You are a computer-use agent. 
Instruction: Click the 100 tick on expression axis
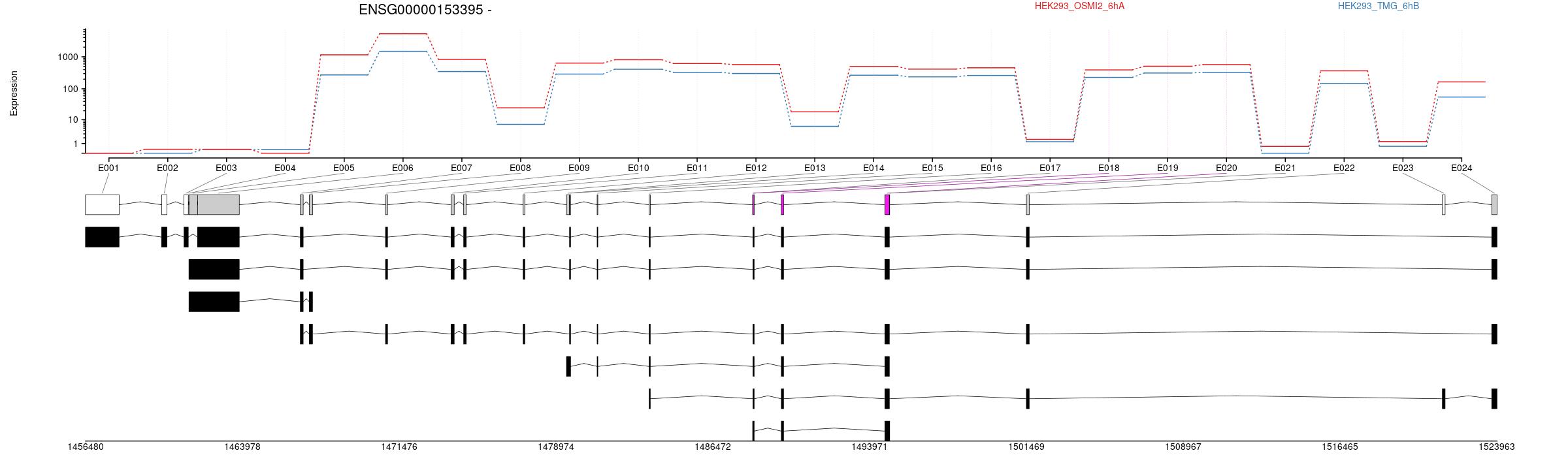pyautogui.click(x=72, y=89)
